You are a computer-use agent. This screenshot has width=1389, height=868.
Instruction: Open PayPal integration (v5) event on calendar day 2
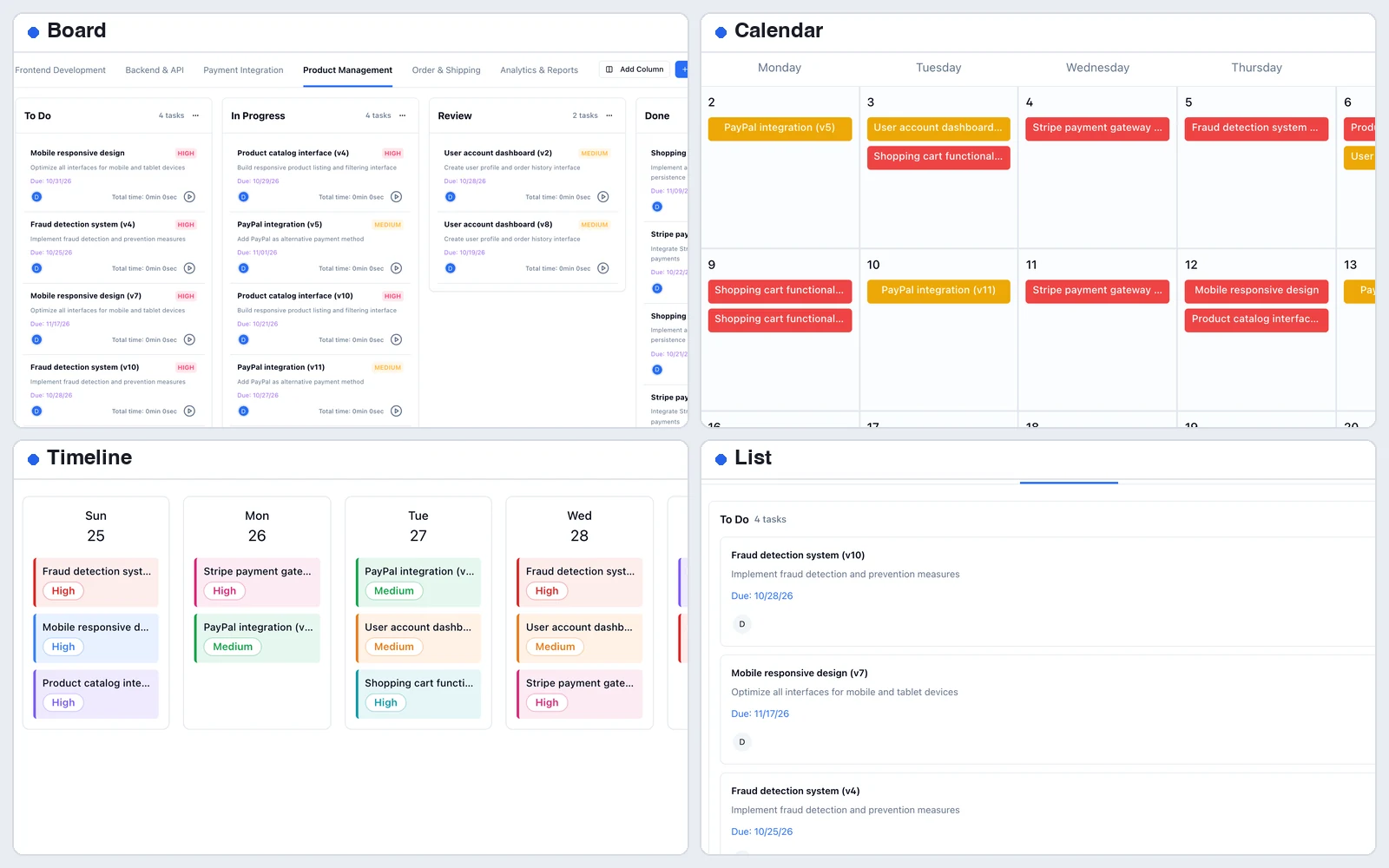pyautogui.click(x=780, y=128)
